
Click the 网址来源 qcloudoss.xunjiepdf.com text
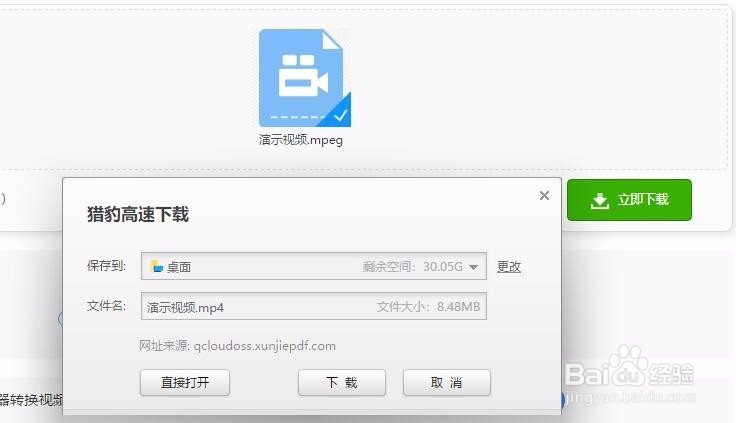click(x=237, y=346)
